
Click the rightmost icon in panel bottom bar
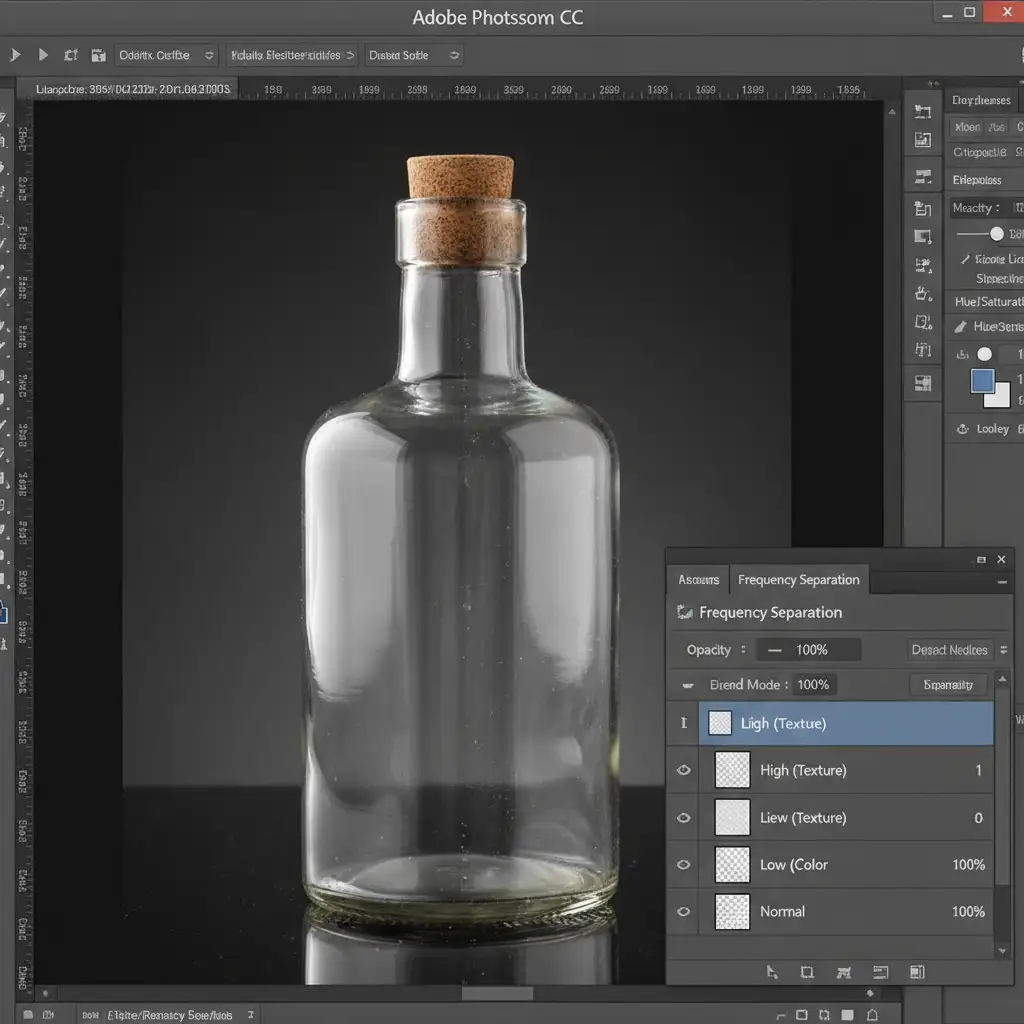pos(917,971)
